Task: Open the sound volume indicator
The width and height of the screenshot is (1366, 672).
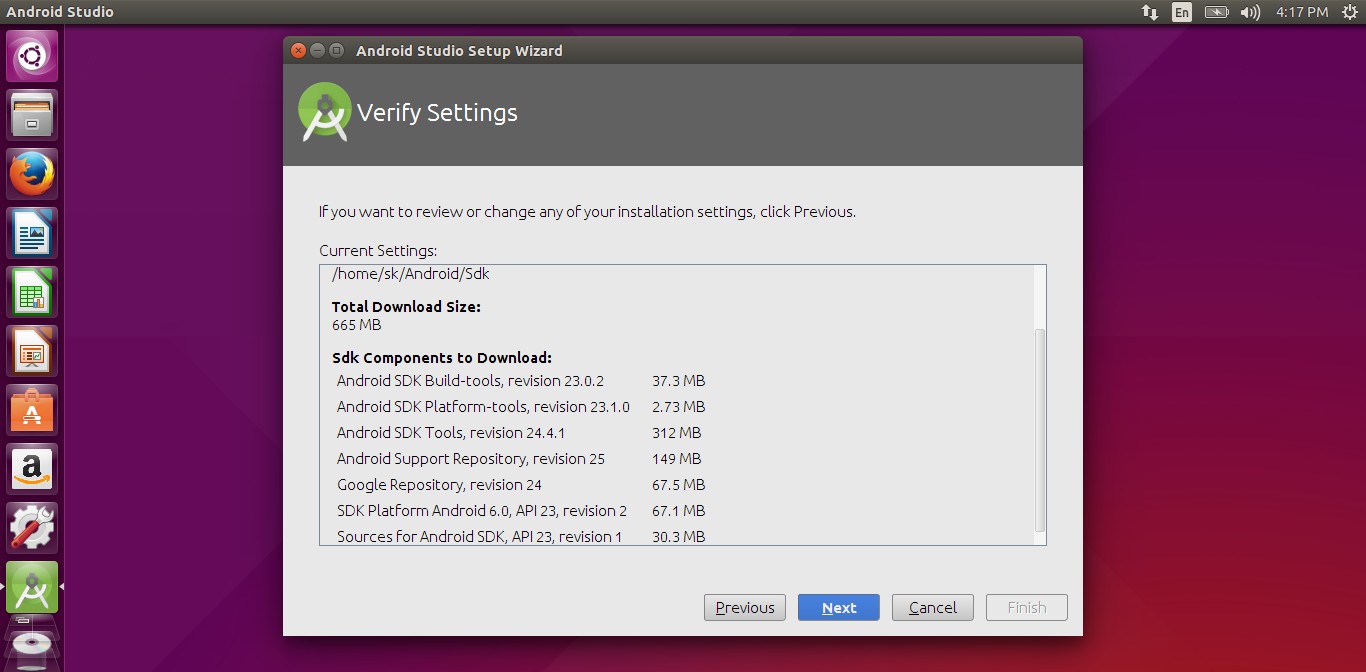Action: [x=1250, y=12]
